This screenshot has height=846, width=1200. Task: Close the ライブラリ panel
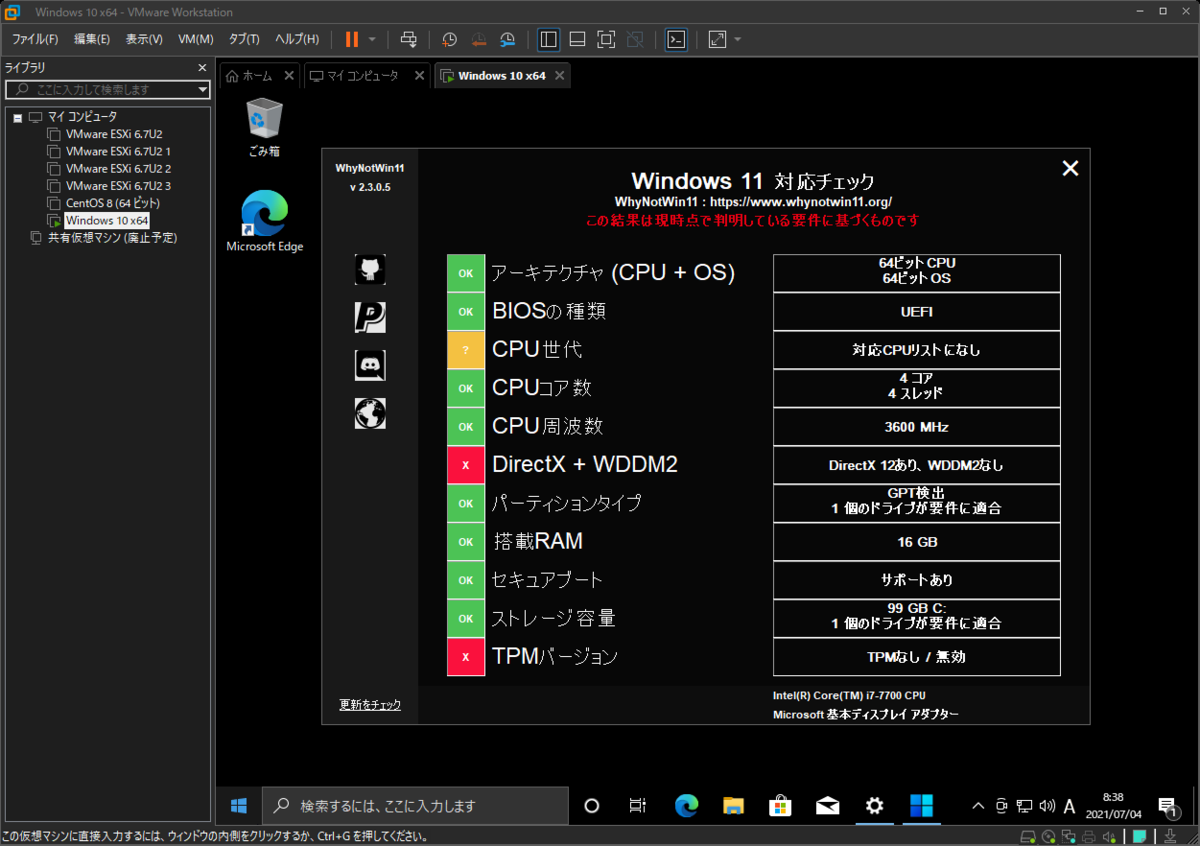pyautogui.click(x=202, y=68)
